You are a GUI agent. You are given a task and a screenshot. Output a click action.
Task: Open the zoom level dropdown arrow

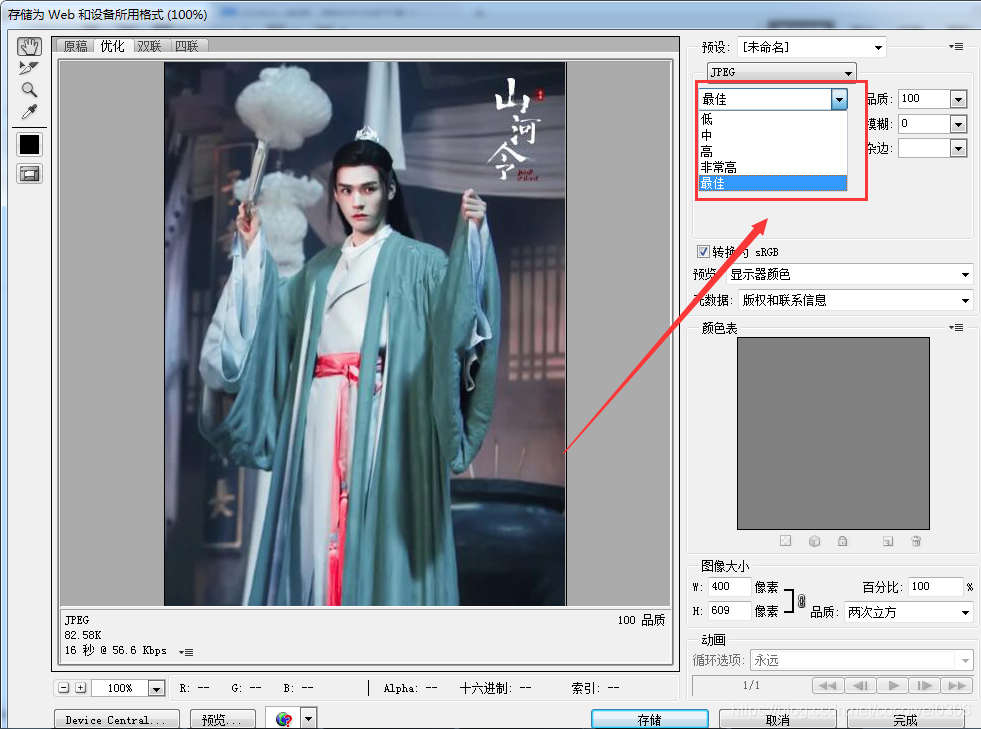click(156, 688)
